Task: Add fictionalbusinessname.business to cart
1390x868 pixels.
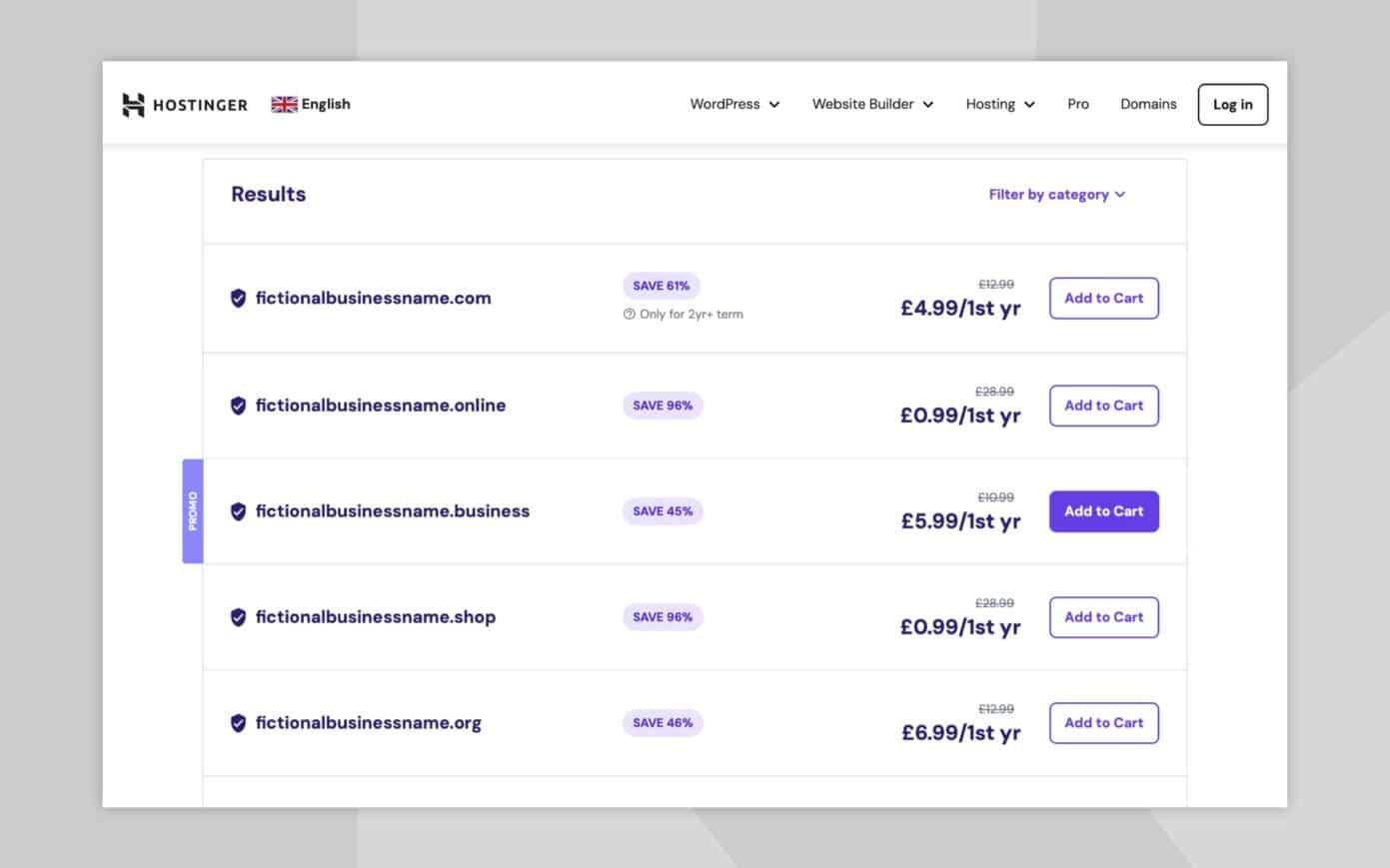Action: tap(1104, 511)
